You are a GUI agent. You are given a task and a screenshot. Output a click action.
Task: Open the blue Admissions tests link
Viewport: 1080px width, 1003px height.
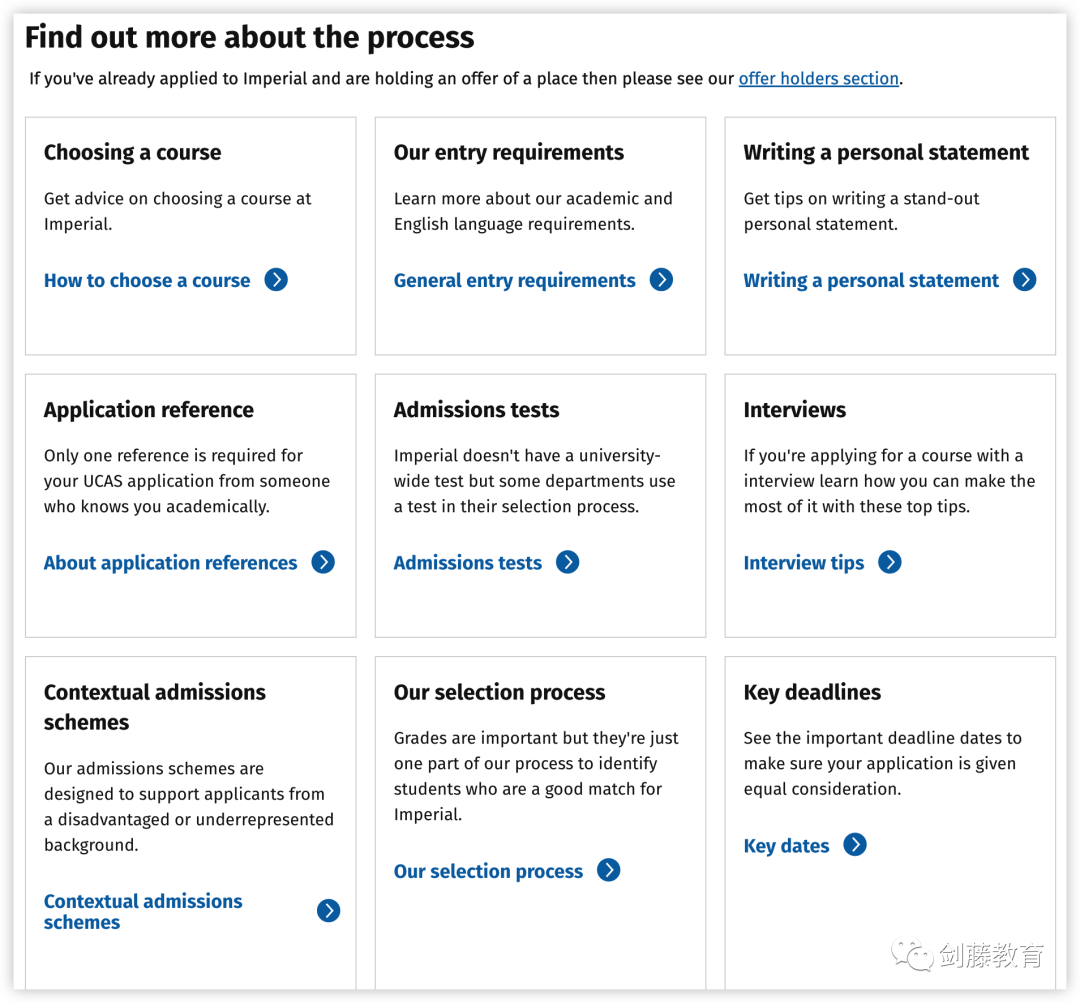(468, 563)
